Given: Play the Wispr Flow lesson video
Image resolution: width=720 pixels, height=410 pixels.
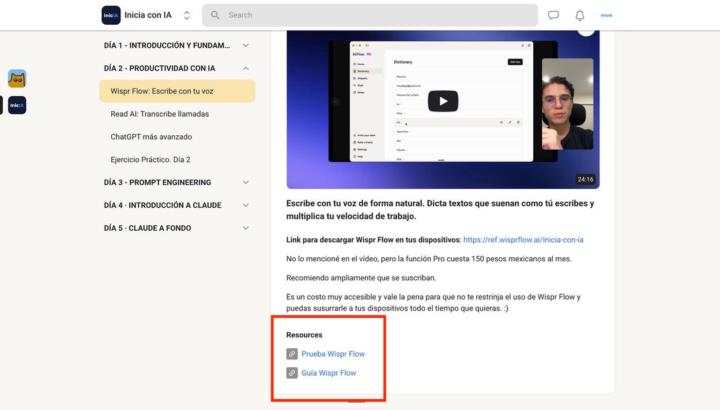Looking at the screenshot, I should [x=443, y=101].
